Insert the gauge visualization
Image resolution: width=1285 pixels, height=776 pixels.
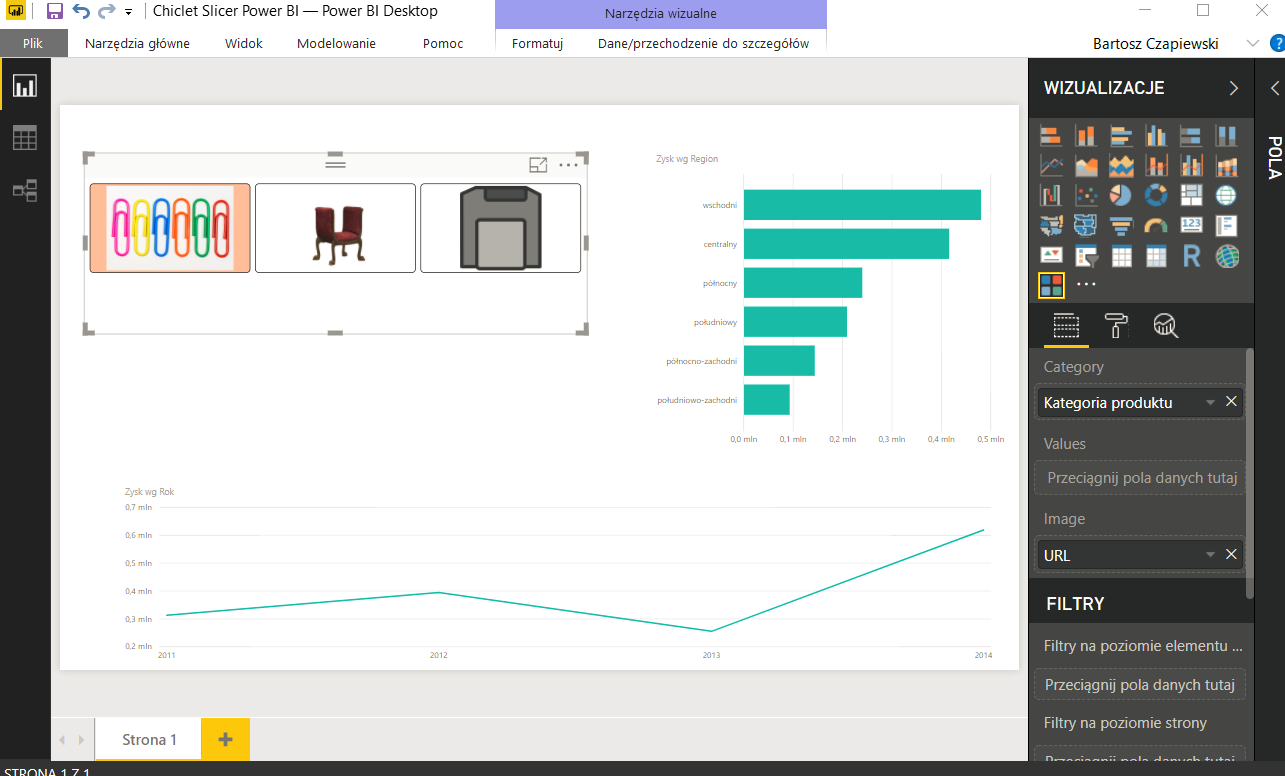(x=1156, y=226)
